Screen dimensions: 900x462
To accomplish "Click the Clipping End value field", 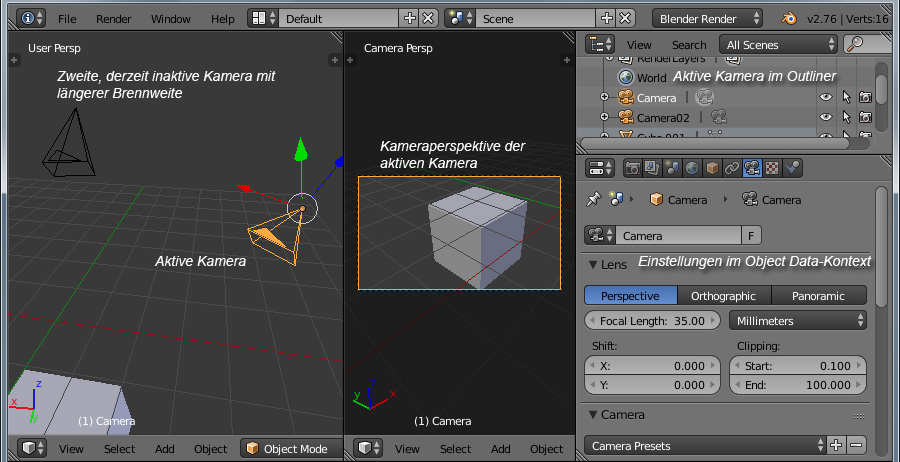I will (797, 384).
